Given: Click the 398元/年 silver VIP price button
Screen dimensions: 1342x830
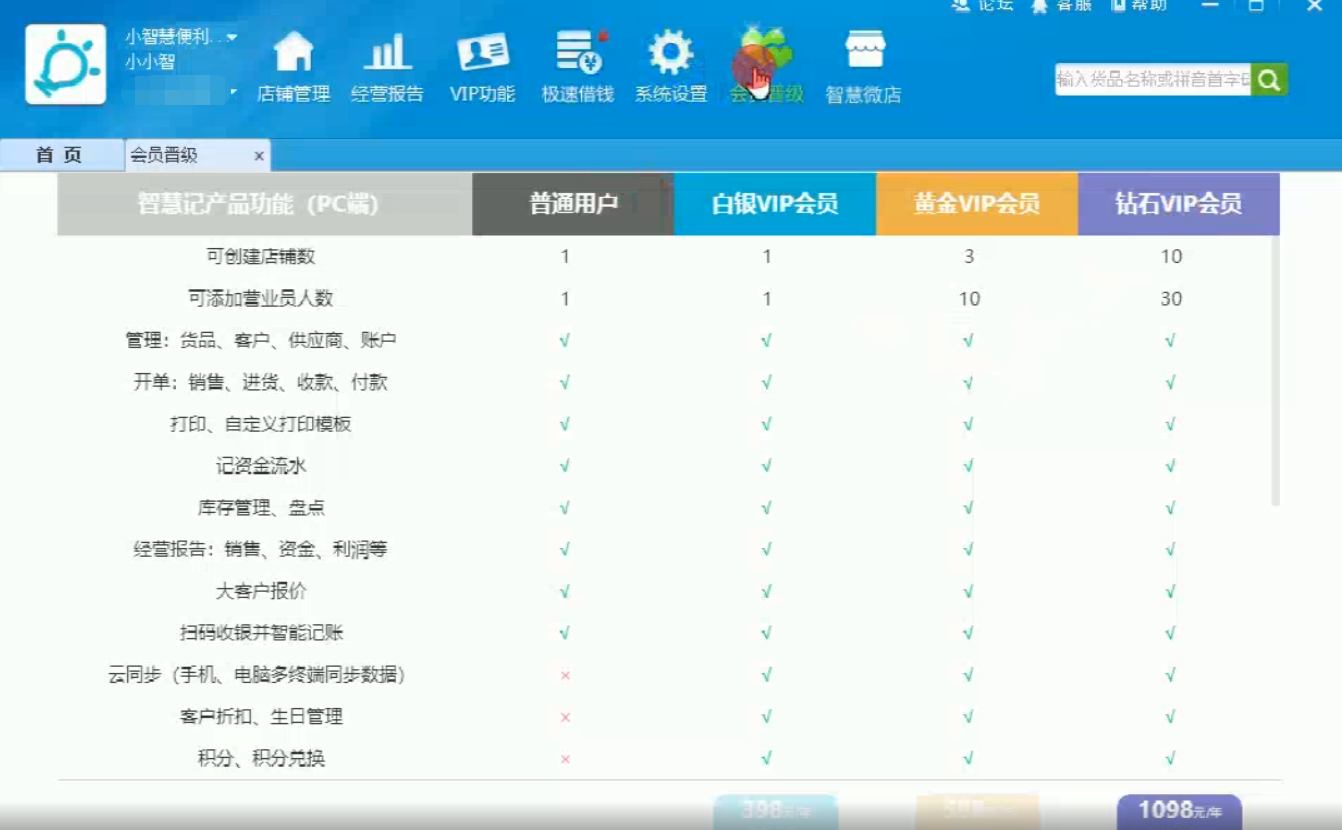Looking at the screenshot, I should pyautogui.click(x=775, y=811).
